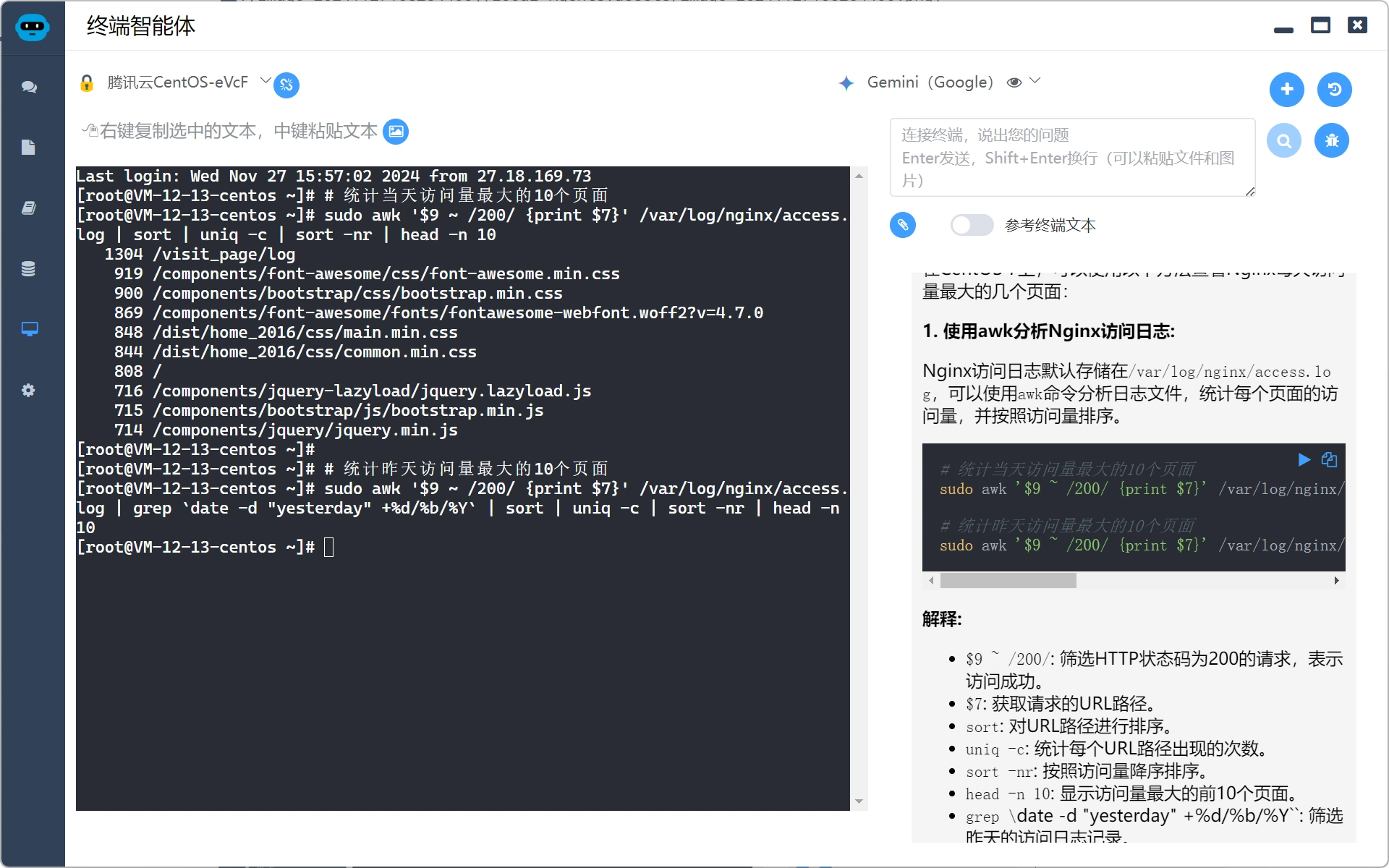Click the image screenshot icon beside hint
This screenshot has height=868, width=1389.
pyautogui.click(x=396, y=132)
